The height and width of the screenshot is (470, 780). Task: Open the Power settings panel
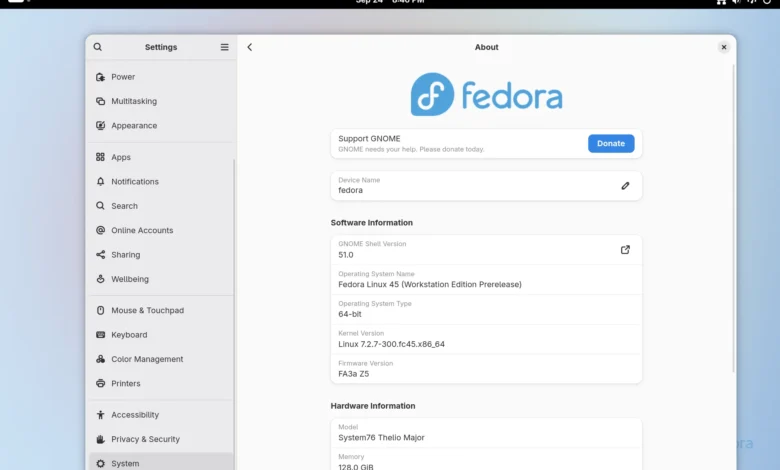161,77
